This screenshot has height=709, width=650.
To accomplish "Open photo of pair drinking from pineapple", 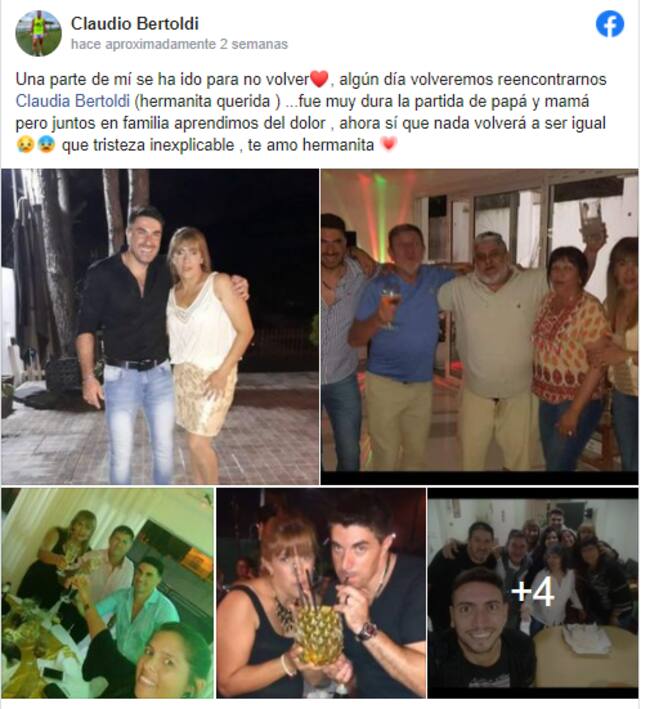I will coord(321,593).
